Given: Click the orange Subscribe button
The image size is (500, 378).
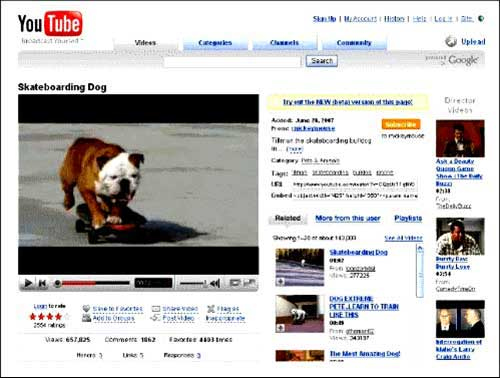Looking at the screenshot, I should pyautogui.click(x=401, y=124).
